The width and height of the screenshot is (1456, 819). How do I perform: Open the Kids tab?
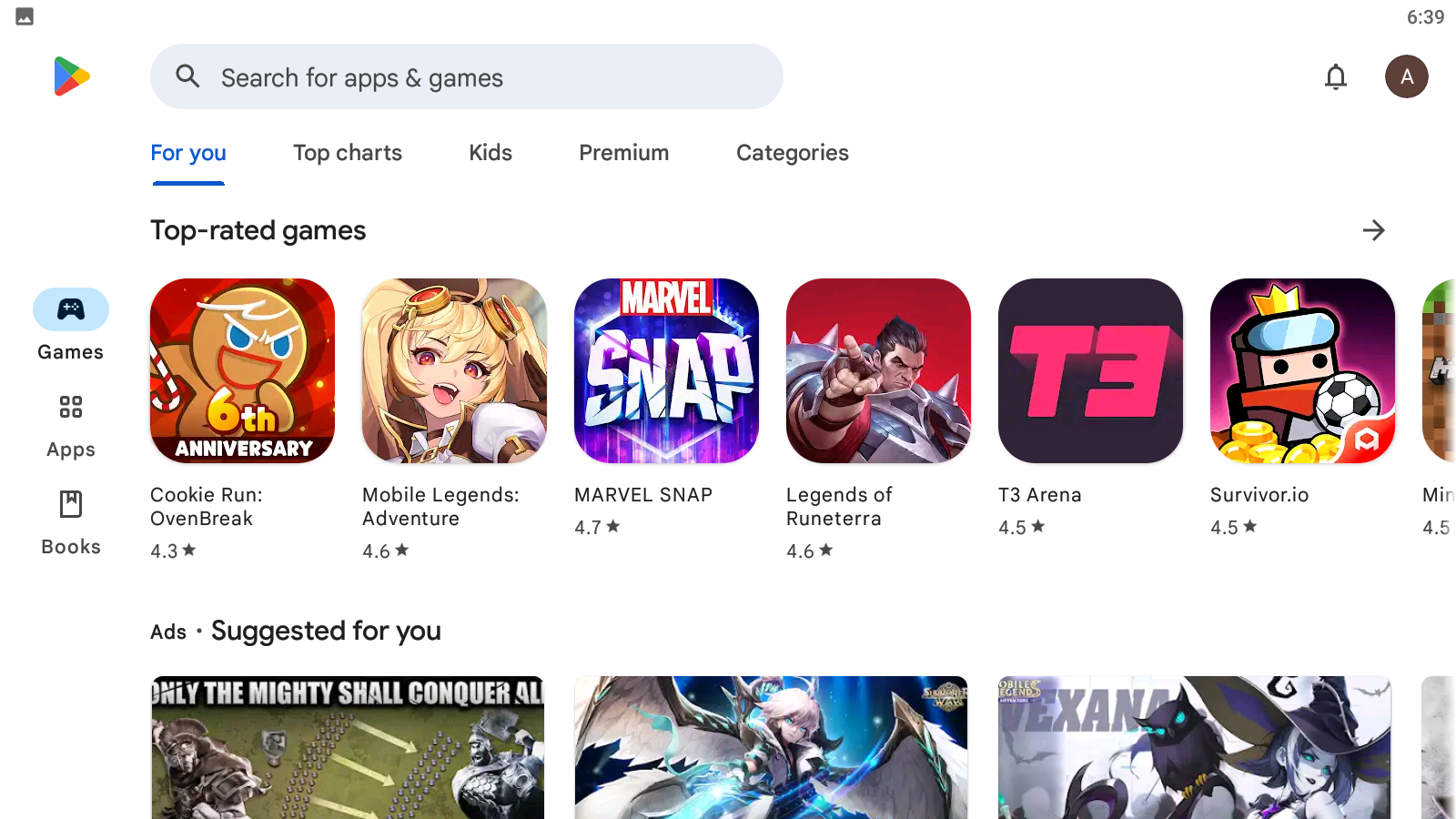click(x=490, y=153)
